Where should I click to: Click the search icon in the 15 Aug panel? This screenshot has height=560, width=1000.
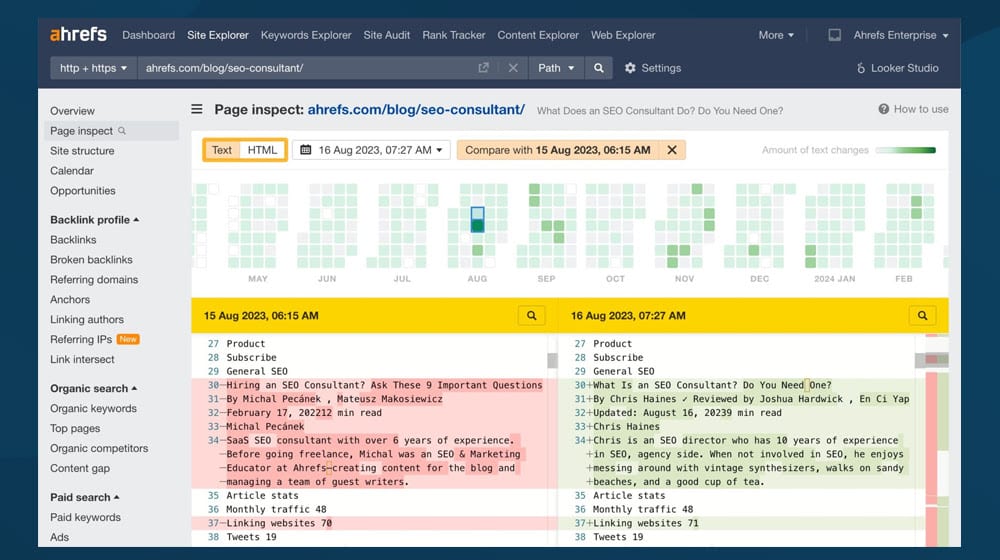point(532,315)
